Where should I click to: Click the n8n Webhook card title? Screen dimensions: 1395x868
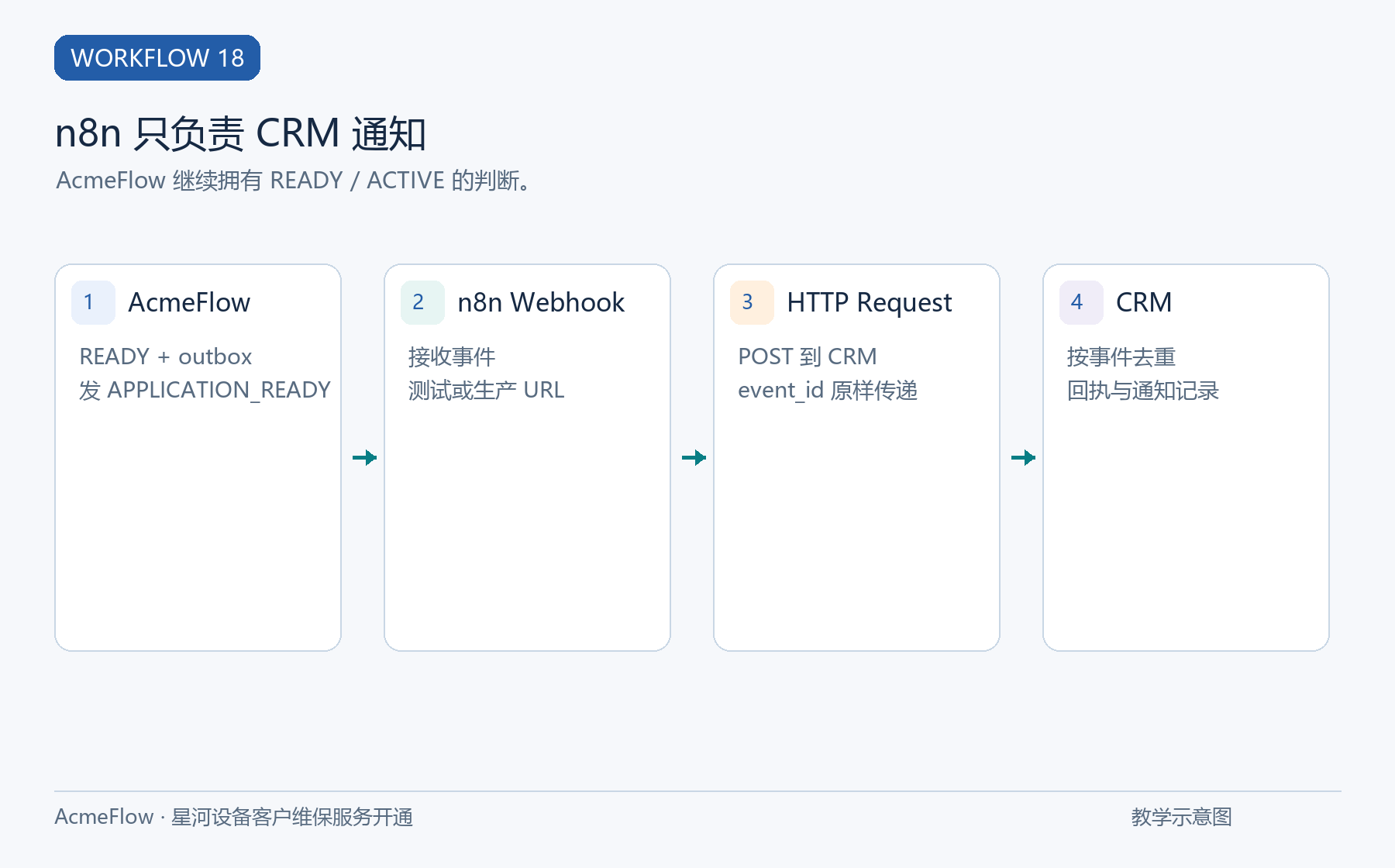tap(541, 302)
